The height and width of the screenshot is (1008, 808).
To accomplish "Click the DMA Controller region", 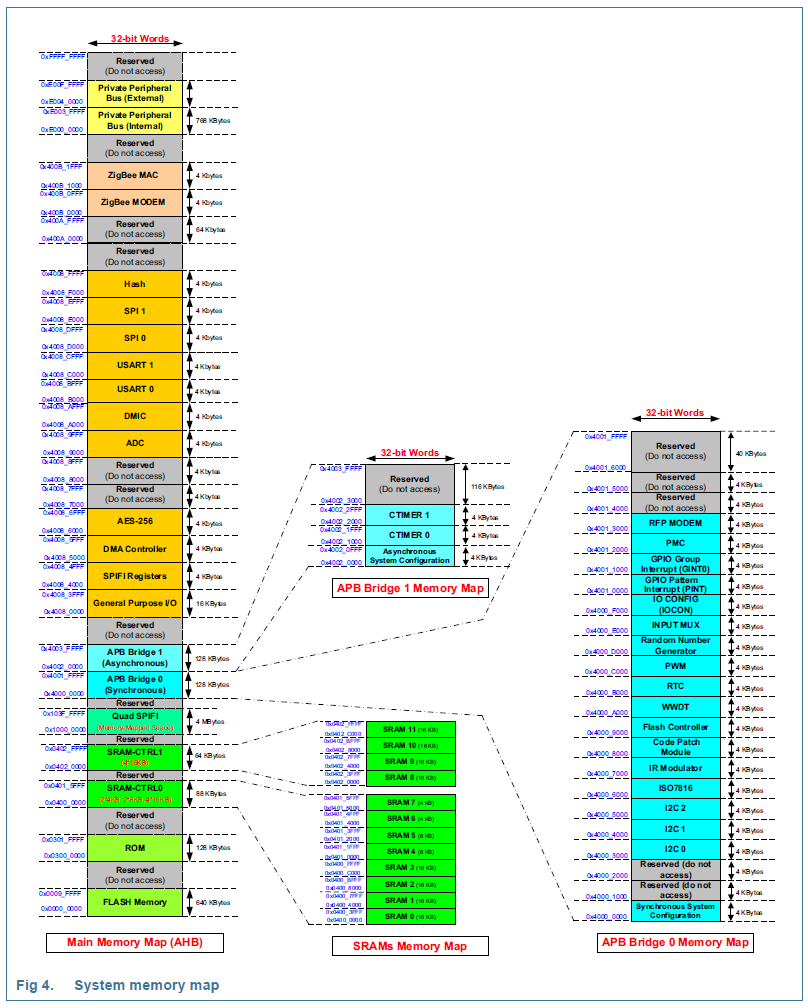I will point(135,549).
